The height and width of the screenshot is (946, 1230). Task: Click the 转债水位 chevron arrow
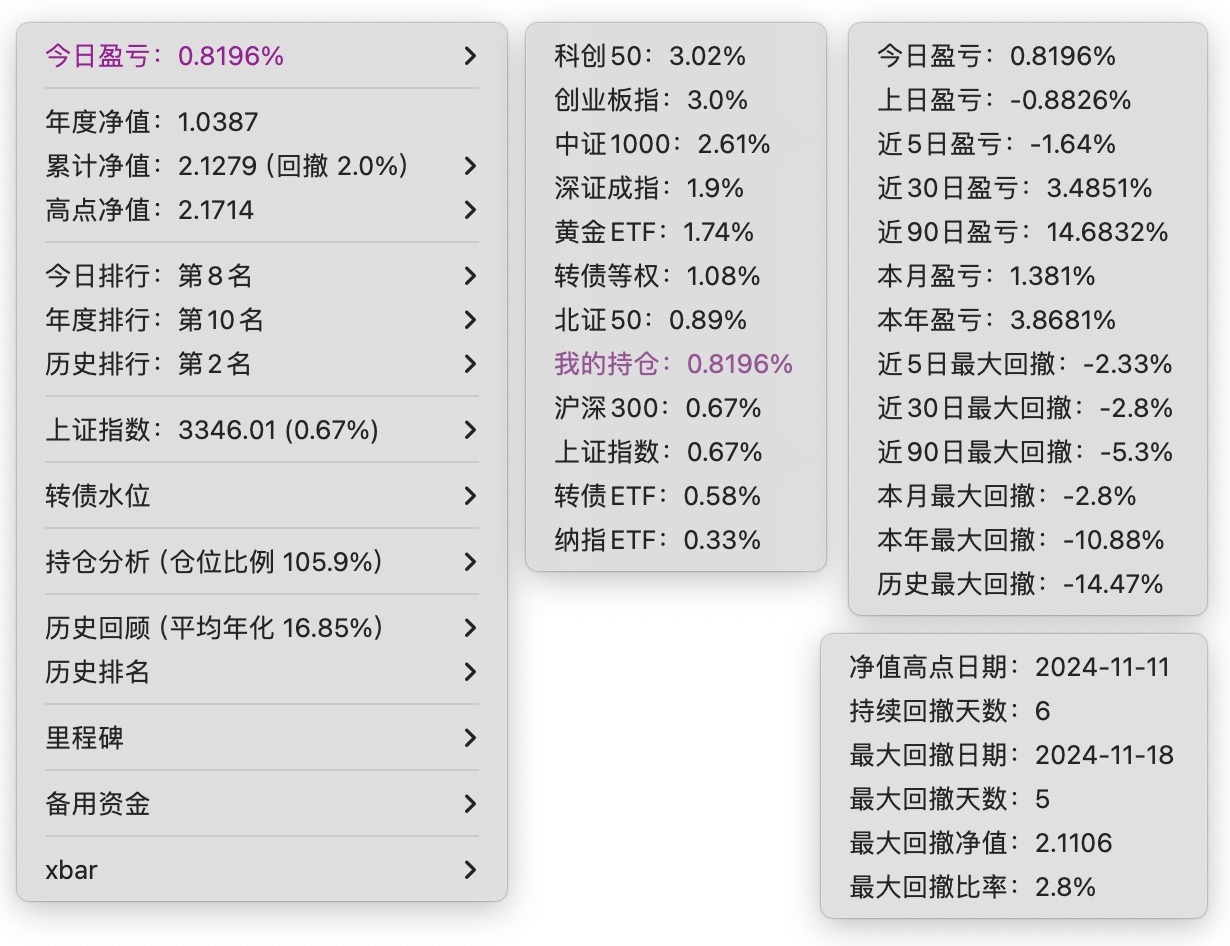click(x=470, y=496)
